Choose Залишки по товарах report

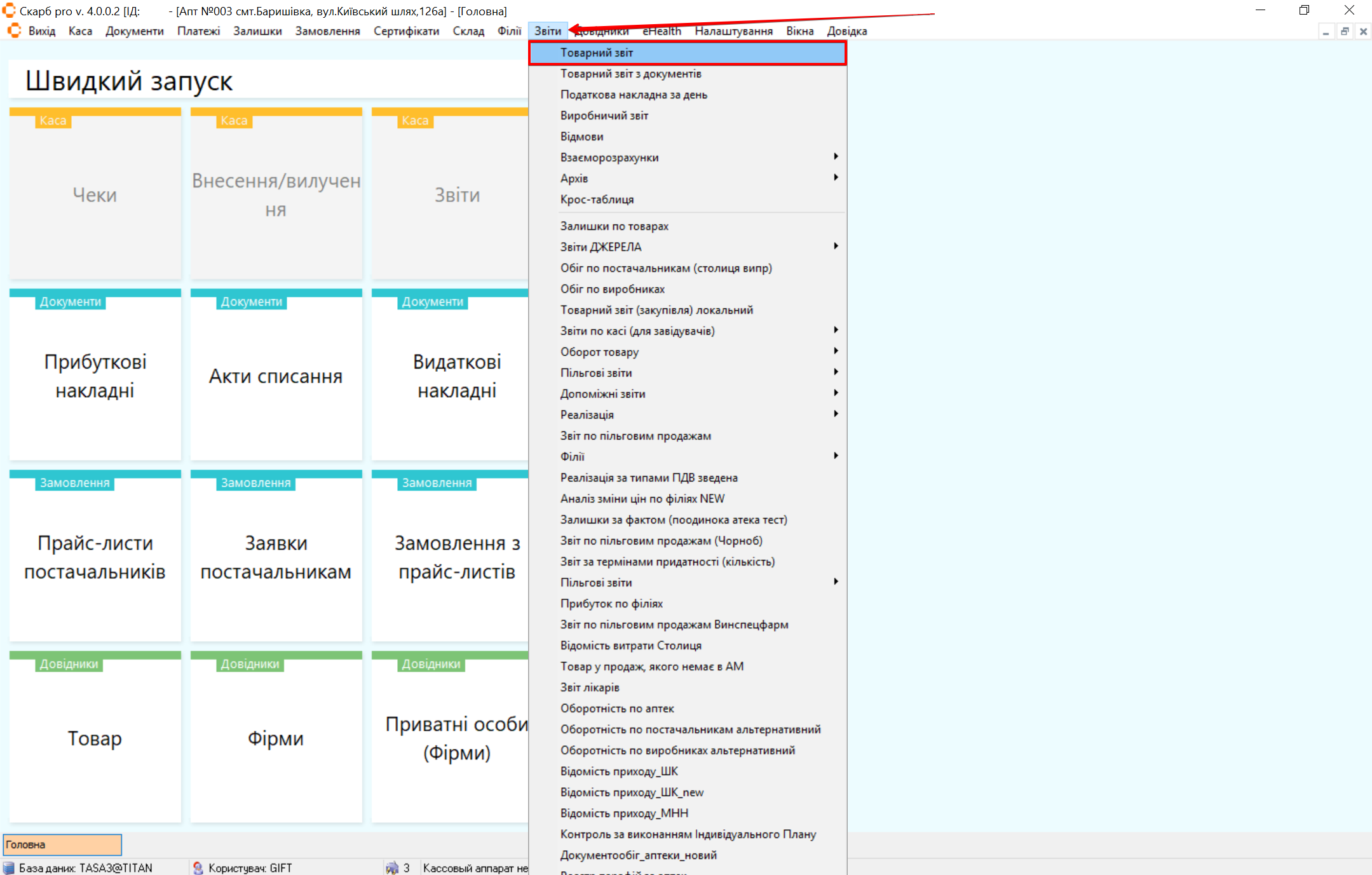click(614, 226)
